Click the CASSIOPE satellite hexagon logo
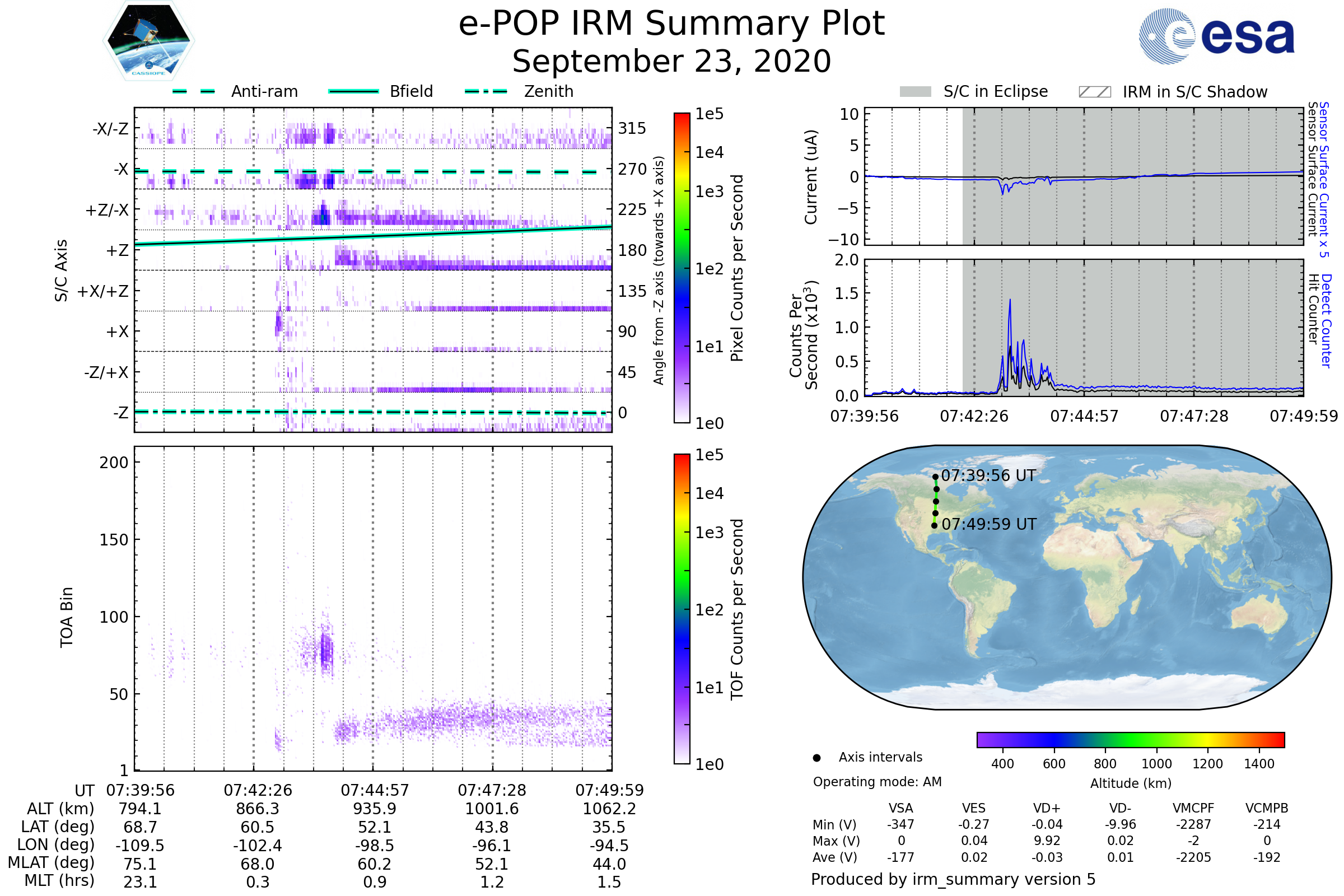The width and height of the screenshot is (1344, 896). (x=148, y=41)
